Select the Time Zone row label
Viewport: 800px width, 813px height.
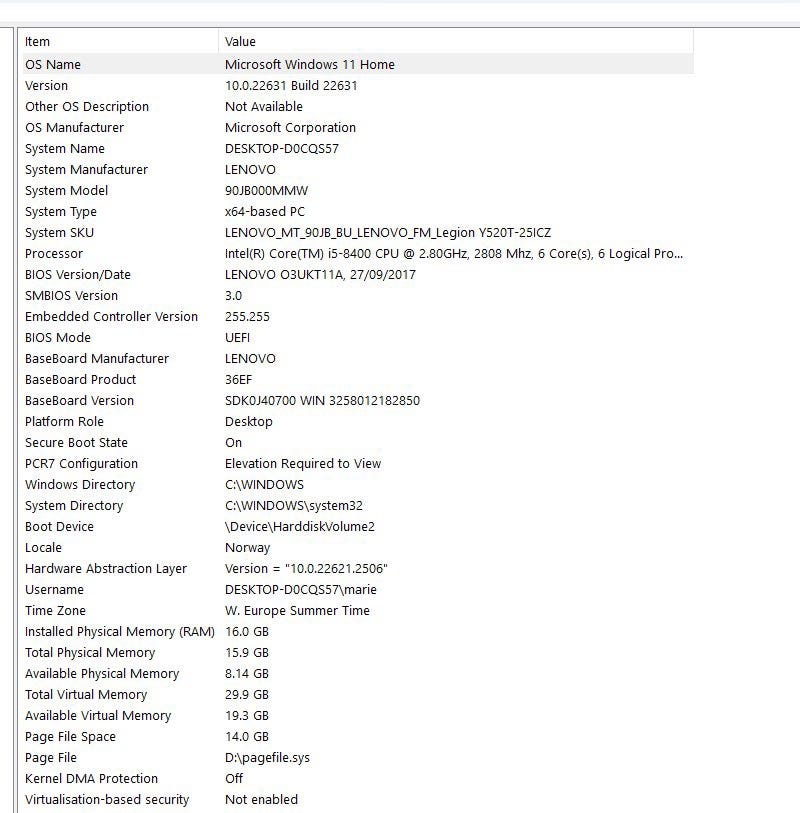coord(55,610)
